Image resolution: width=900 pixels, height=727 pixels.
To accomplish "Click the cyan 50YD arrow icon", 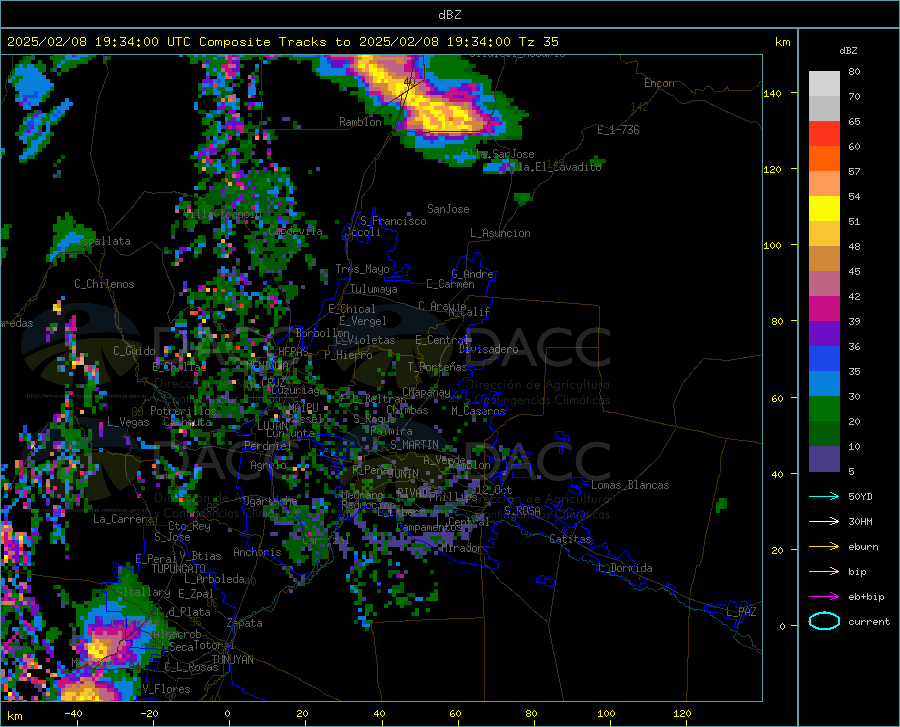I will coord(824,496).
